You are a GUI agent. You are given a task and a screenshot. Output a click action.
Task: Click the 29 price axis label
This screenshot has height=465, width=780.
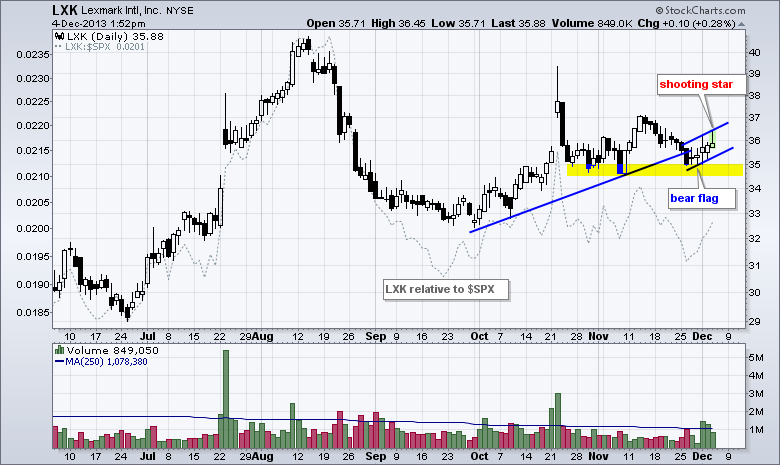click(754, 321)
